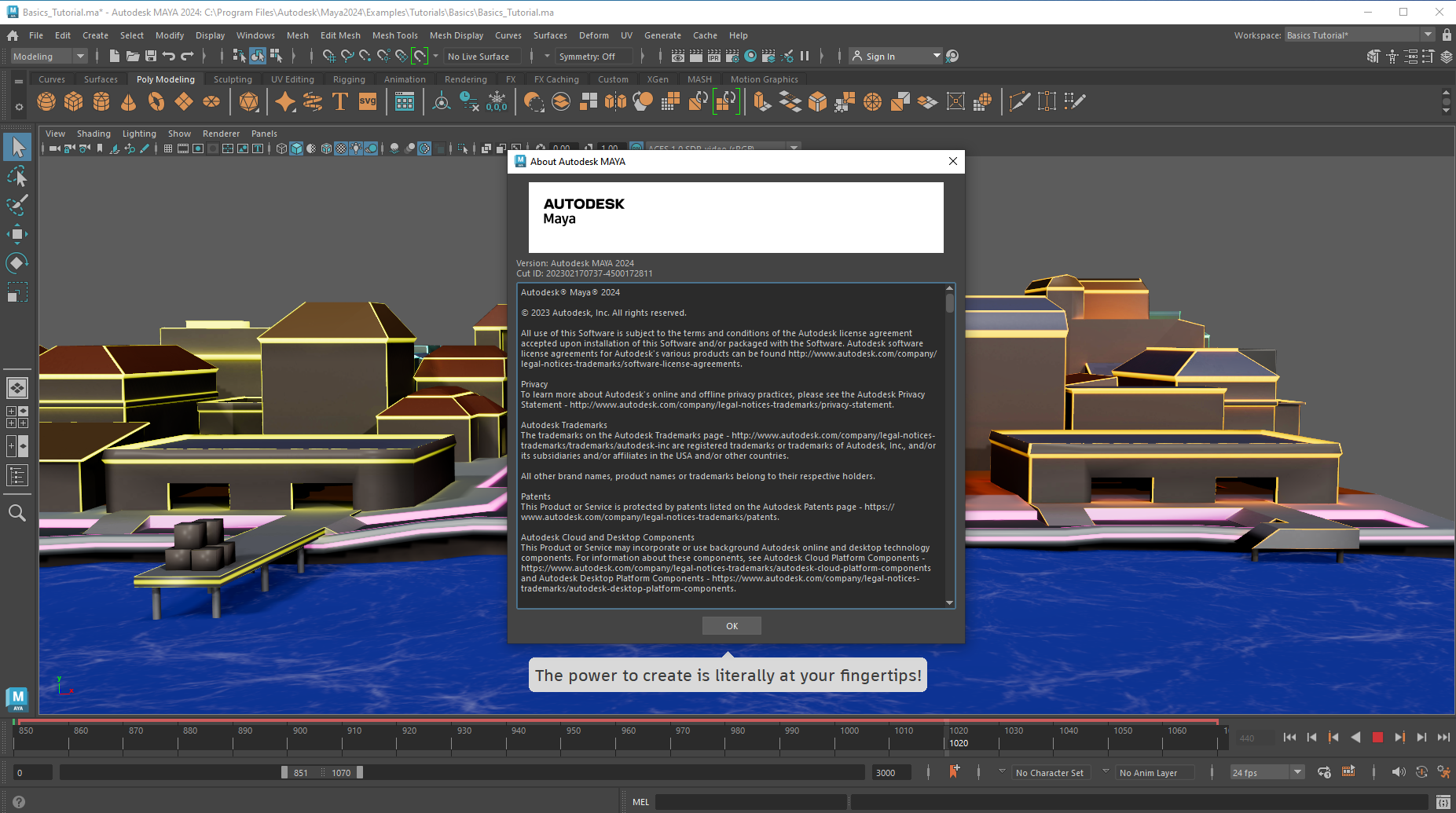Click the stop playback red button
This screenshot has height=813, width=1456.
1377,737
